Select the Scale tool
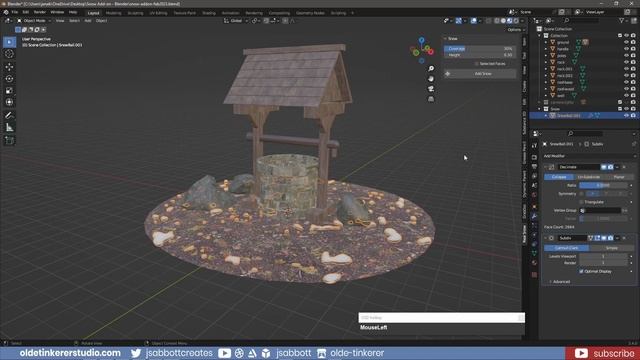 pos(9,90)
